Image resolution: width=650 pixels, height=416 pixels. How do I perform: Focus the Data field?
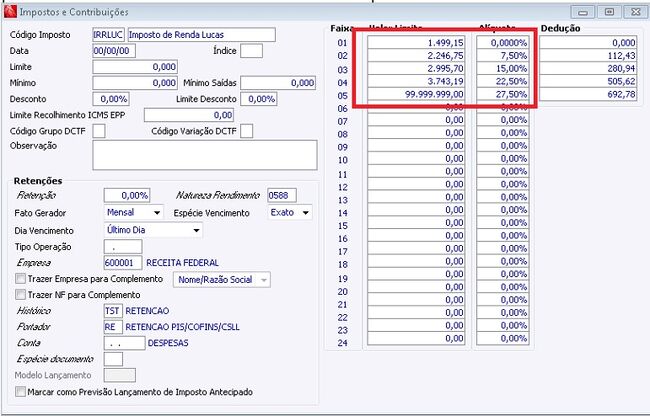[x=114, y=51]
